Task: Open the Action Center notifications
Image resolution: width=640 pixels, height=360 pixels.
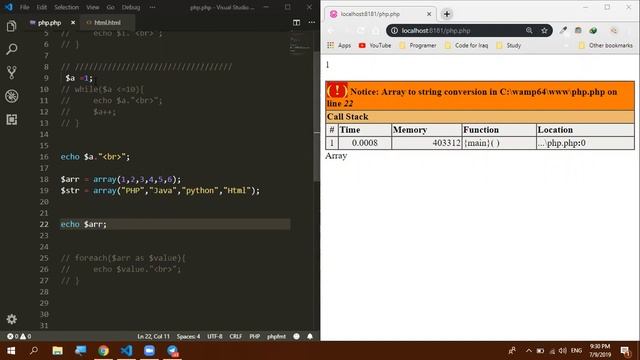Action: click(x=625, y=351)
